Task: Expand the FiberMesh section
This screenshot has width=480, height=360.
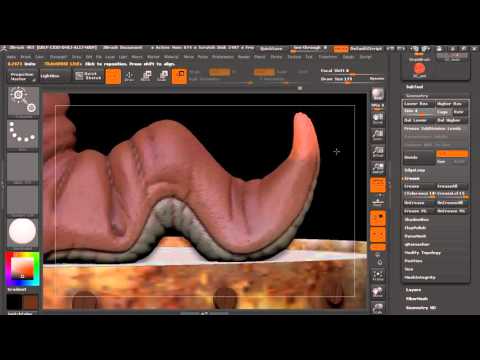Action: click(417, 299)
